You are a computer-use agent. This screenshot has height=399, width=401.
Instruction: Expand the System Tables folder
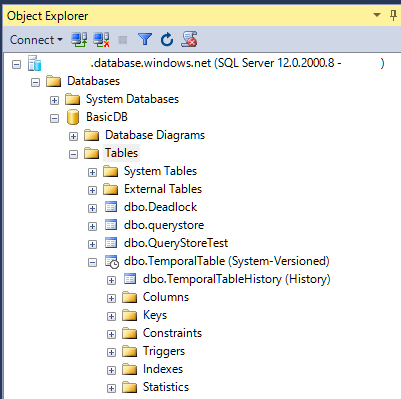pyautogui.click(x=92, y=172)
